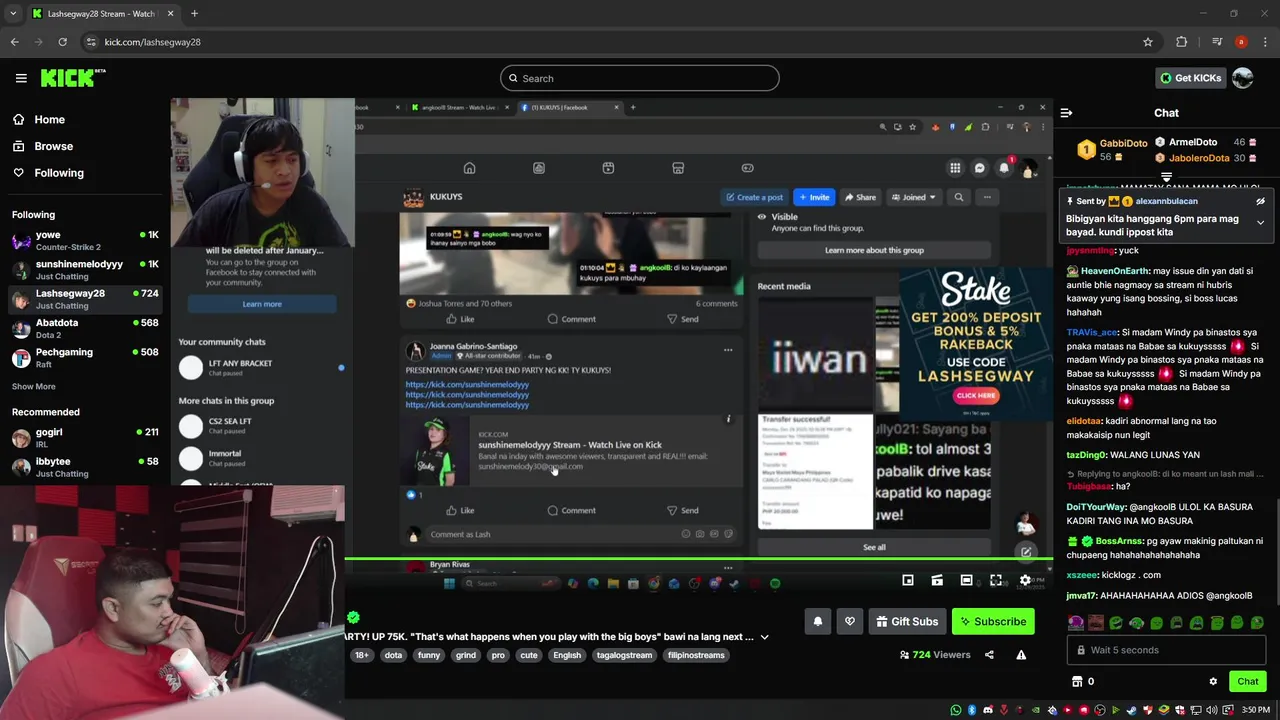
Task: Open recommended channel ibbytee
Action: tap(85, 467)
